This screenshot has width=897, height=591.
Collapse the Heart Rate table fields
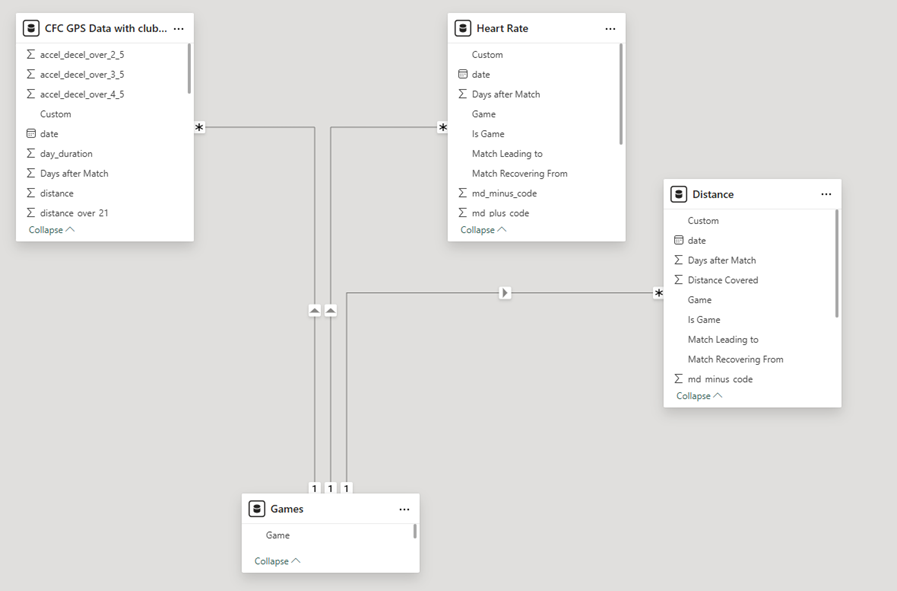[x=483, y=230]
